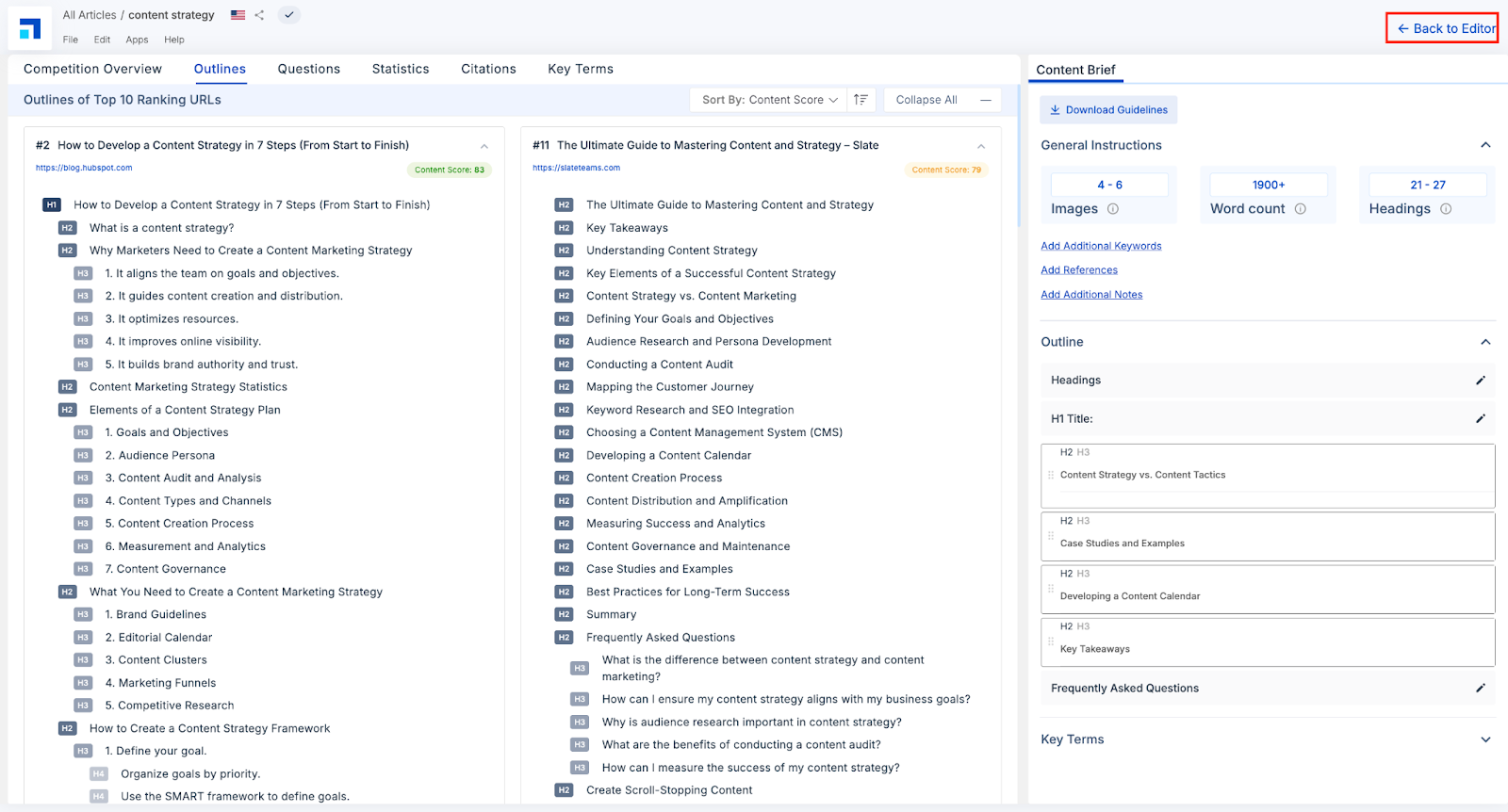Click the info icon next to Images

point(1113,209)
